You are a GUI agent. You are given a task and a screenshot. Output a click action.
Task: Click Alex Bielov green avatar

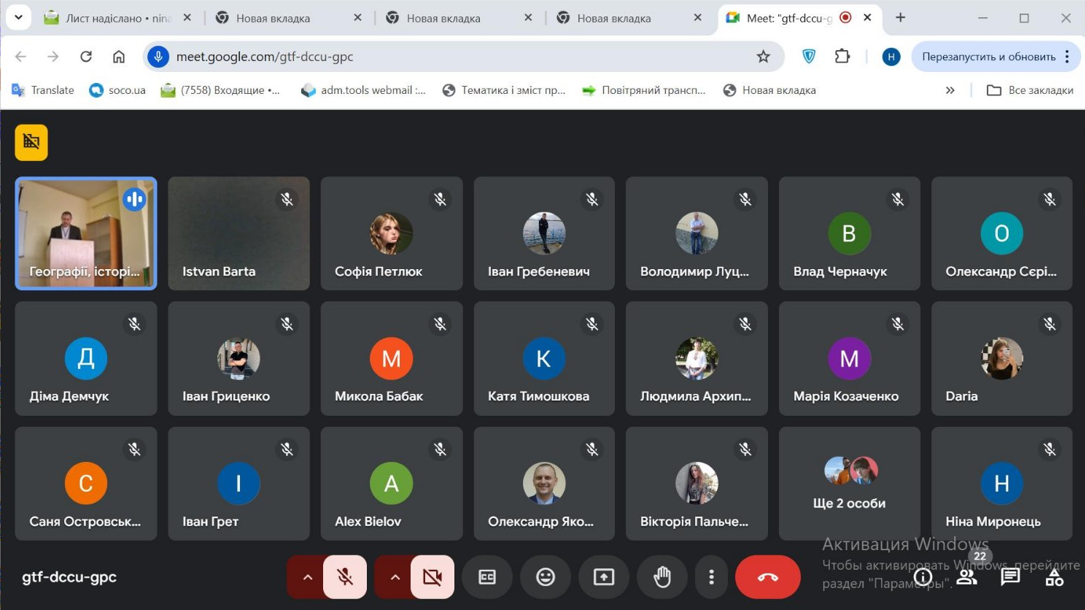391,483
